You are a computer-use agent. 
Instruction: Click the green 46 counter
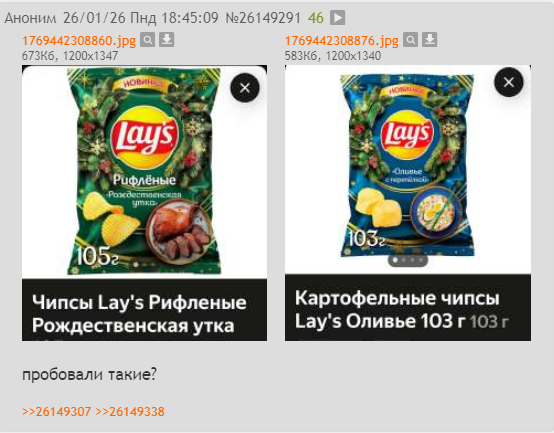[316, 18]
